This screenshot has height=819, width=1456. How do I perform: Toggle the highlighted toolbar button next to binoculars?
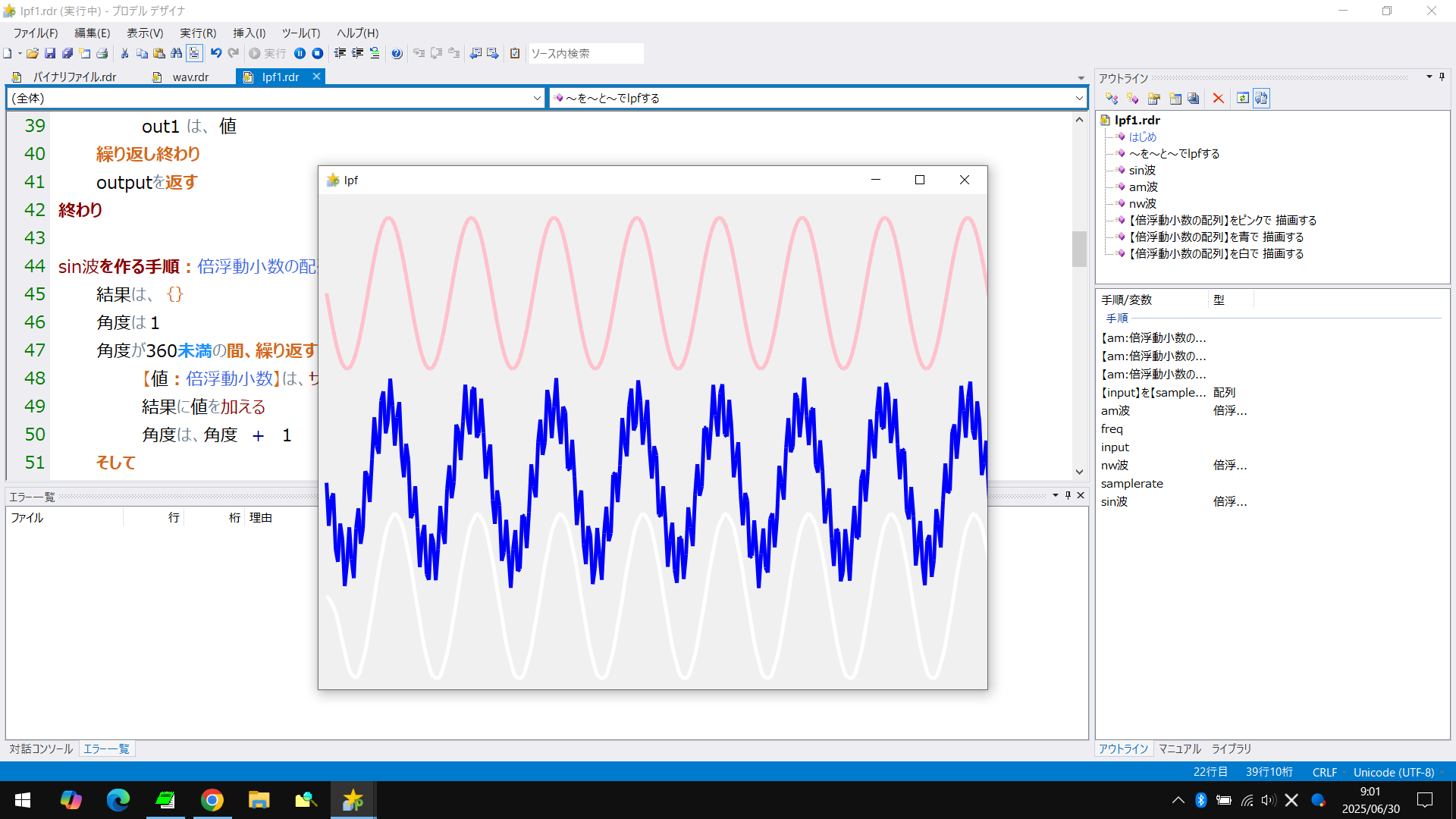coord(194,53)
